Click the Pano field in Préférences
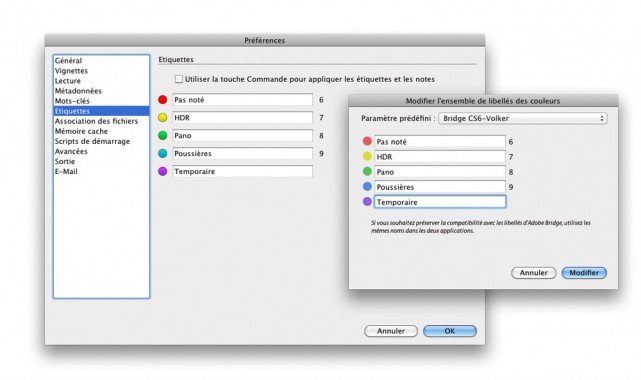The image size is (641, 380). [x=242, y=136]
